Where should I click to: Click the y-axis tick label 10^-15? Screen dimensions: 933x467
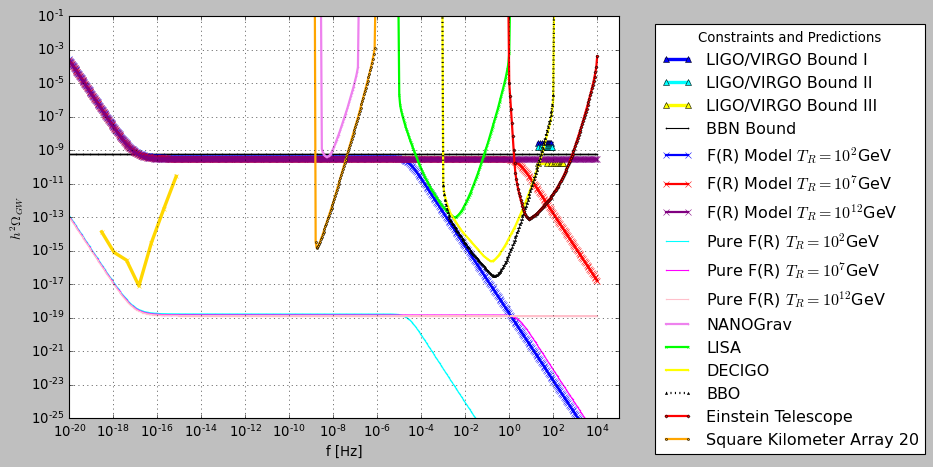click(x=50, y=251)
